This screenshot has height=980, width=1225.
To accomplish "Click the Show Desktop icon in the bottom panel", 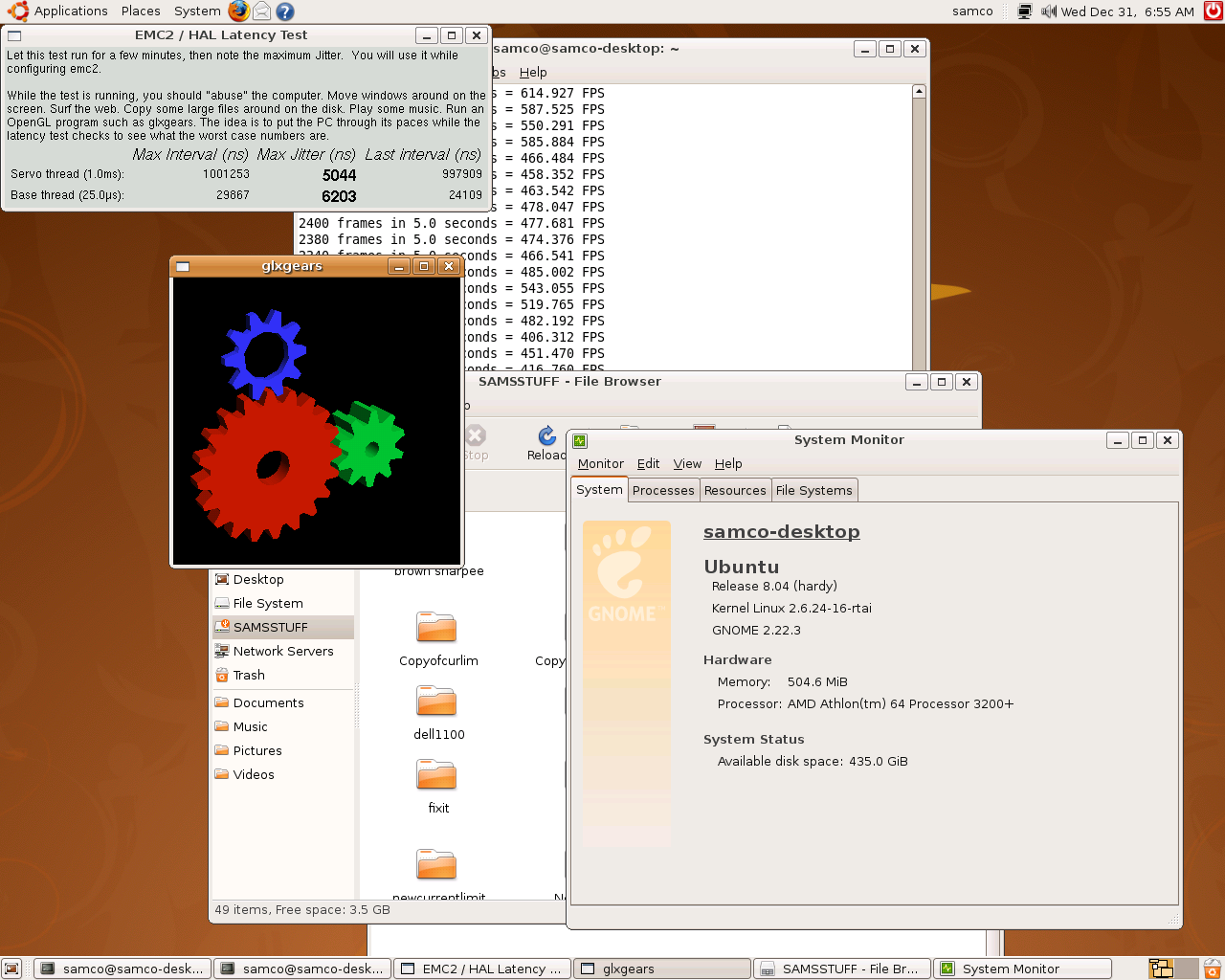I will click(x=11, y=969).
